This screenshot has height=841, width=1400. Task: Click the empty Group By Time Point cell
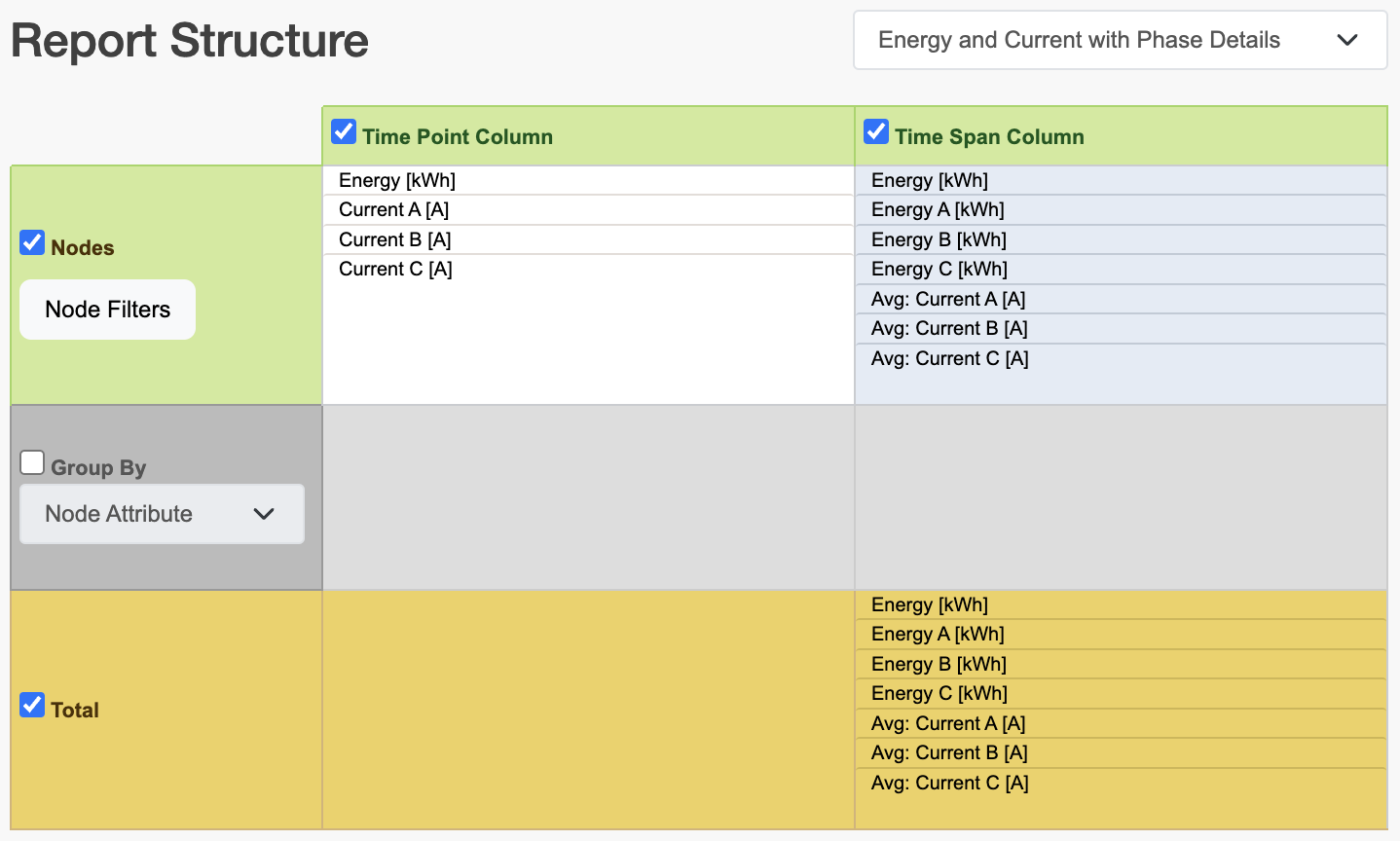588,497
